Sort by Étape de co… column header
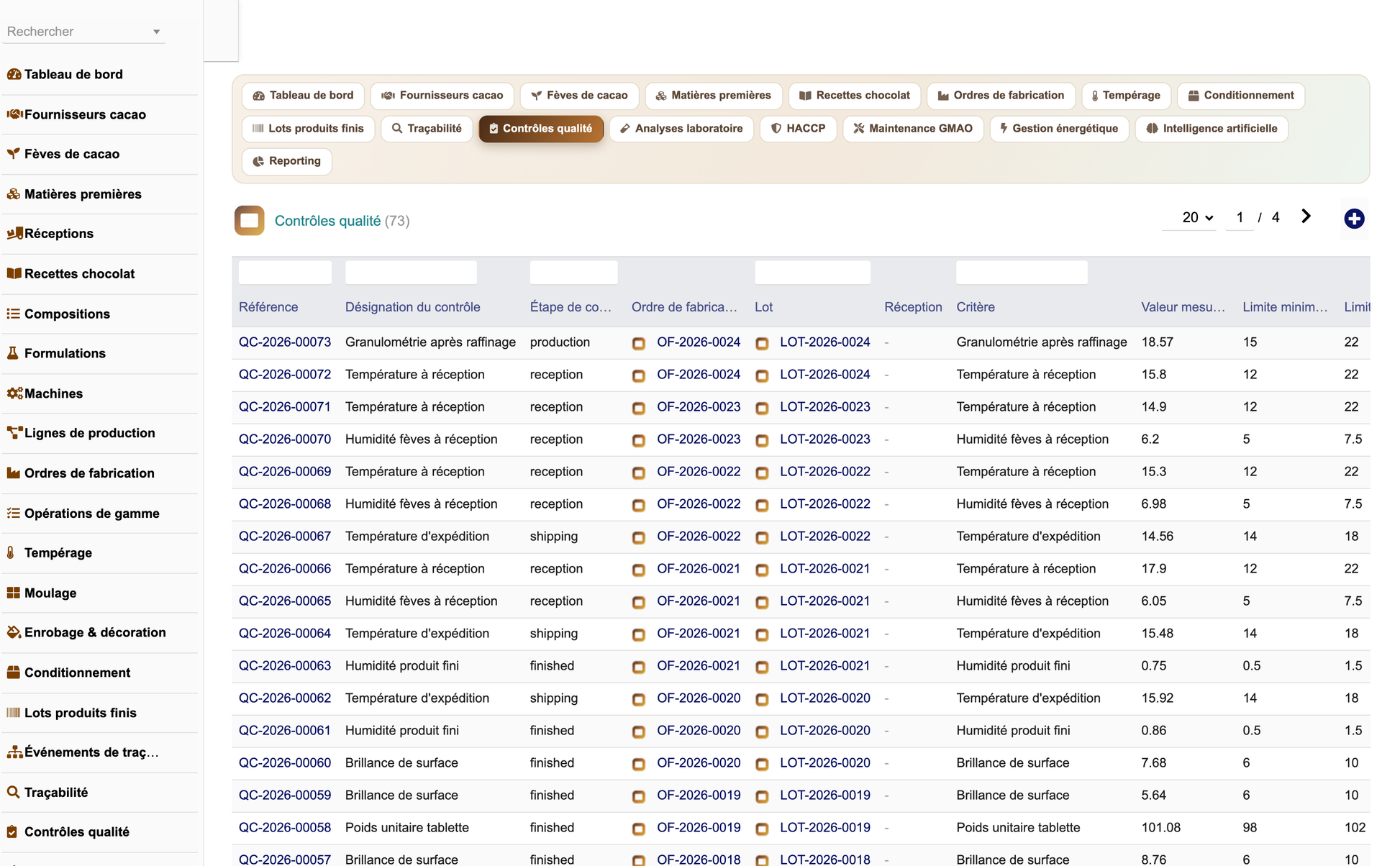The height and width of the screenshot is (866, 1400). (571, 307)
